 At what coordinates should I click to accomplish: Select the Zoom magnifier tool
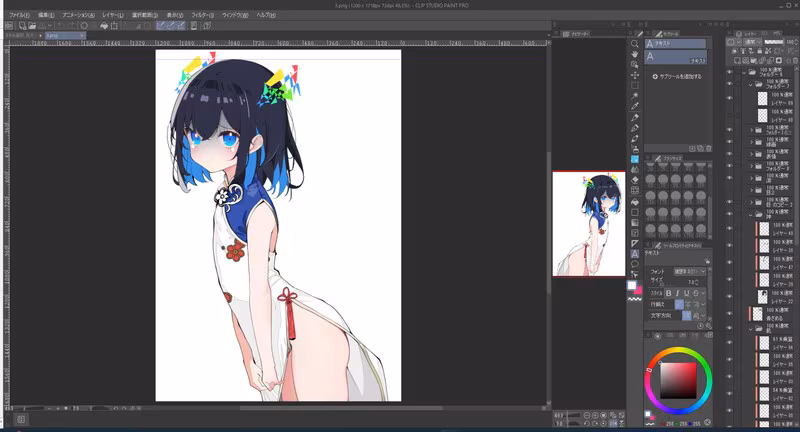(635, 44)
